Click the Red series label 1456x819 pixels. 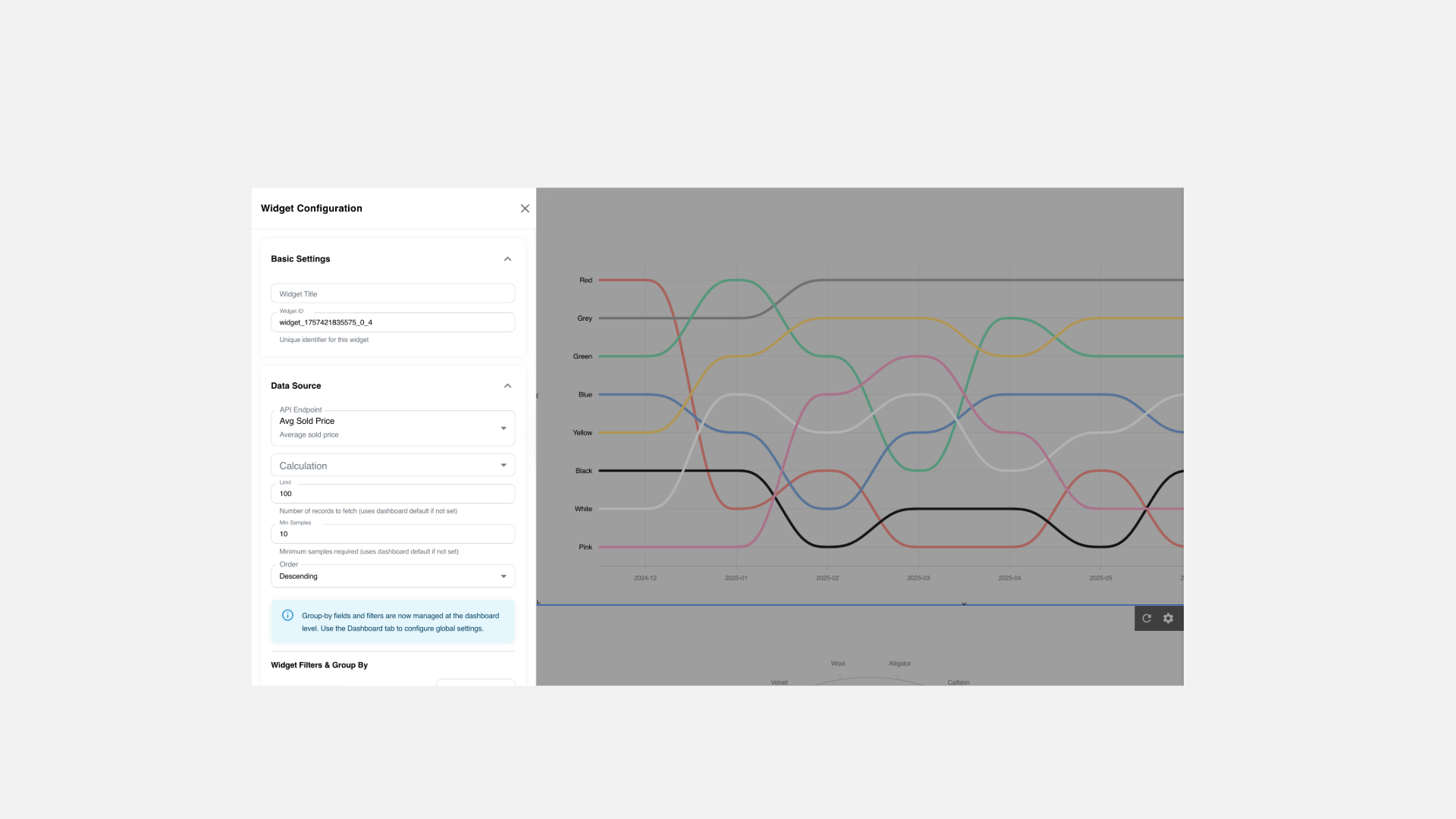click(x=585, y=281)
